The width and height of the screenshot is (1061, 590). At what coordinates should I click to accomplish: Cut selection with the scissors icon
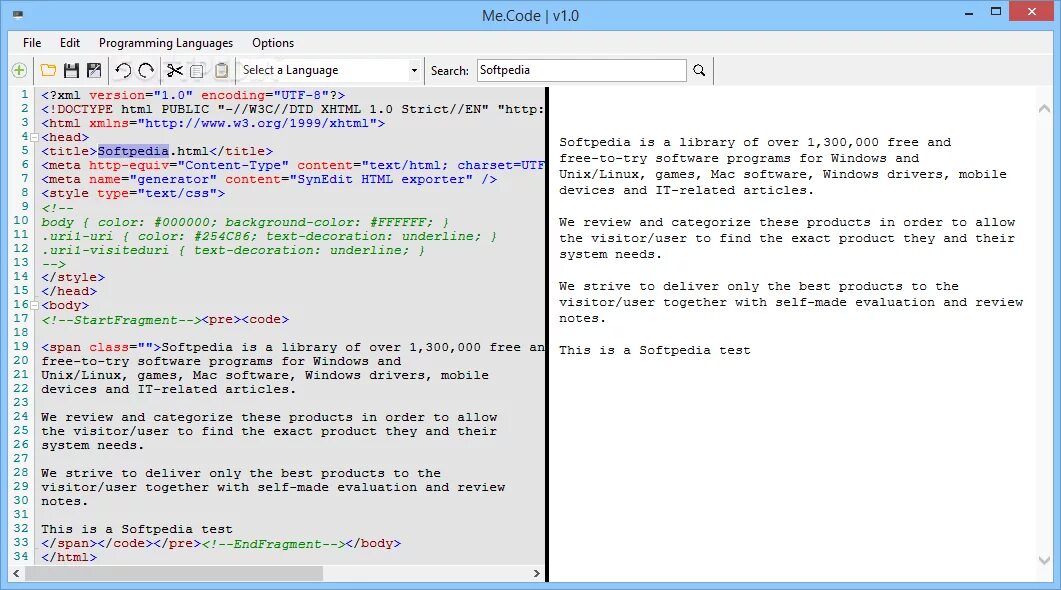[x=175, y=70]
